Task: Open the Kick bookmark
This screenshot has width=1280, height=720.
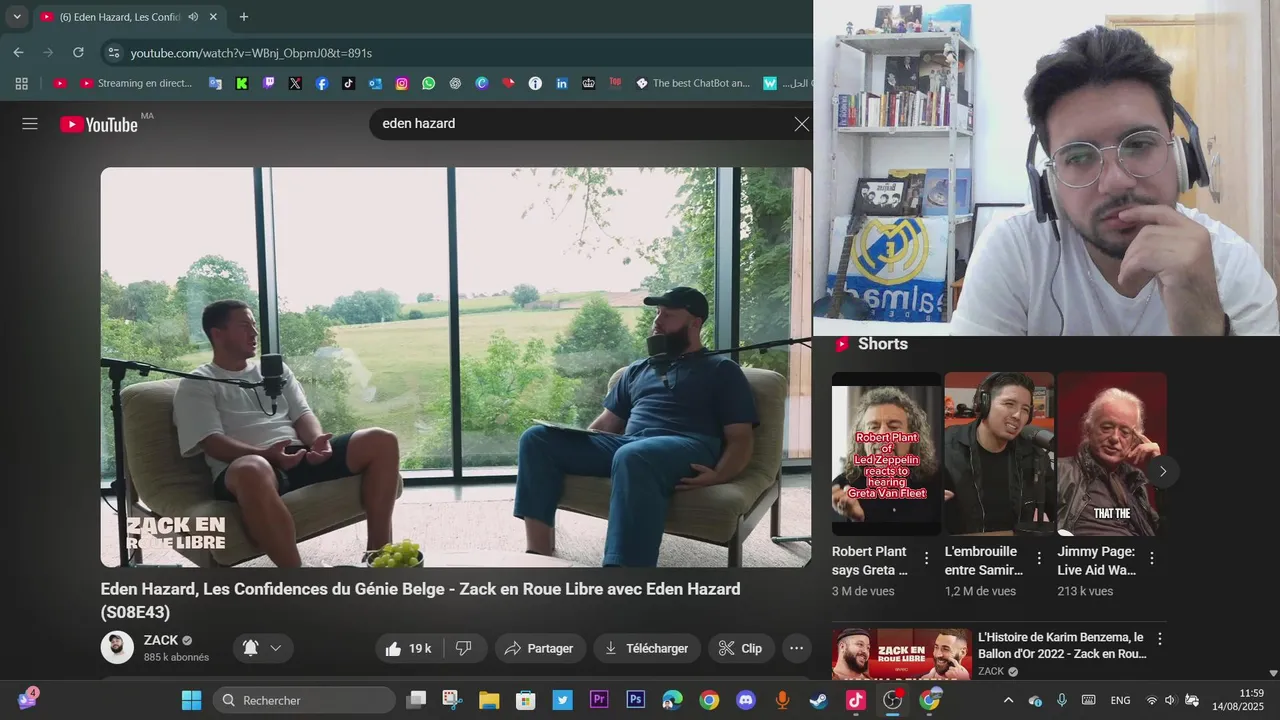Action: (242, 83)
